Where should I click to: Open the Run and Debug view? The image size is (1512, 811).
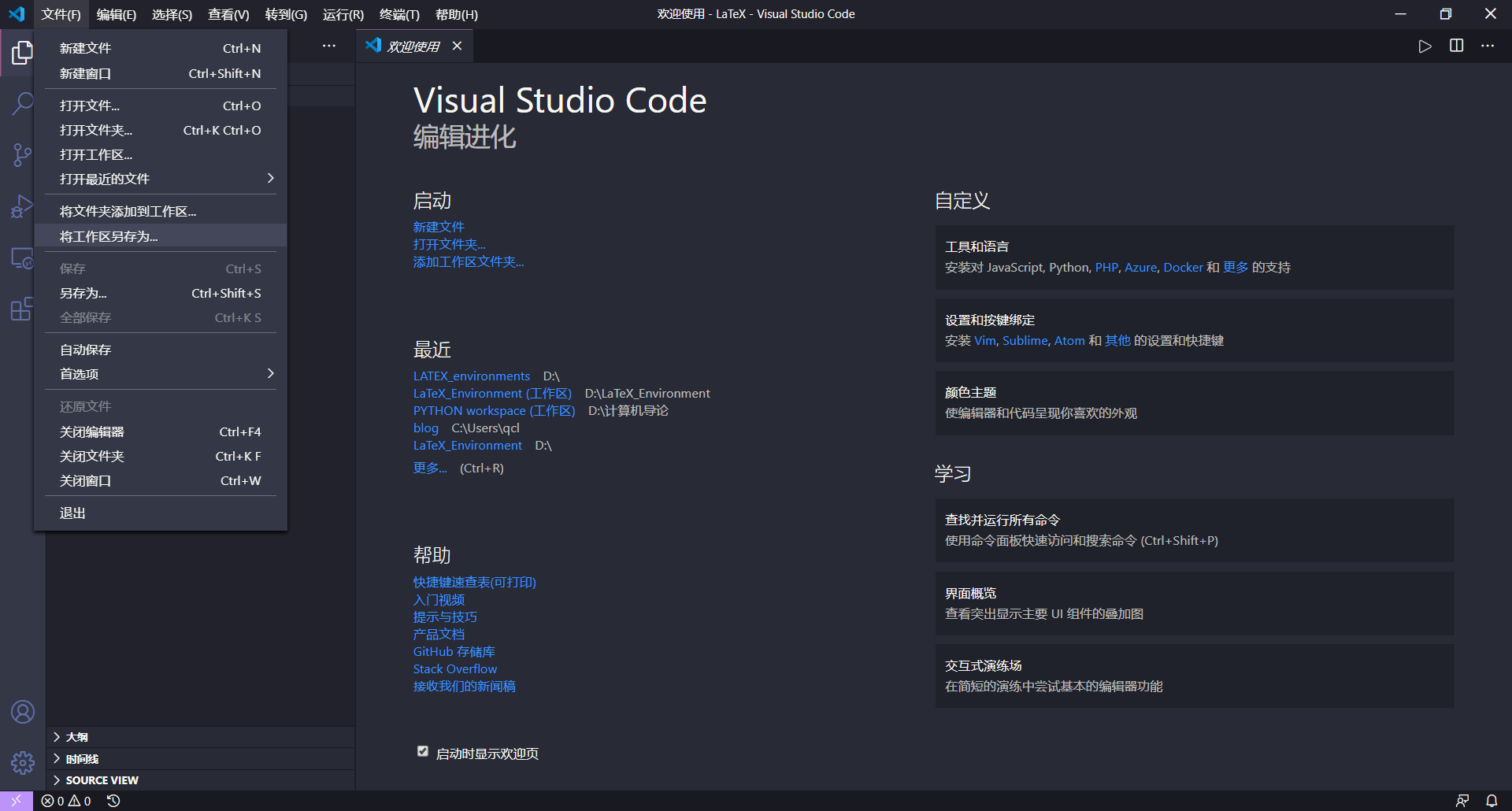coord(23,206)
